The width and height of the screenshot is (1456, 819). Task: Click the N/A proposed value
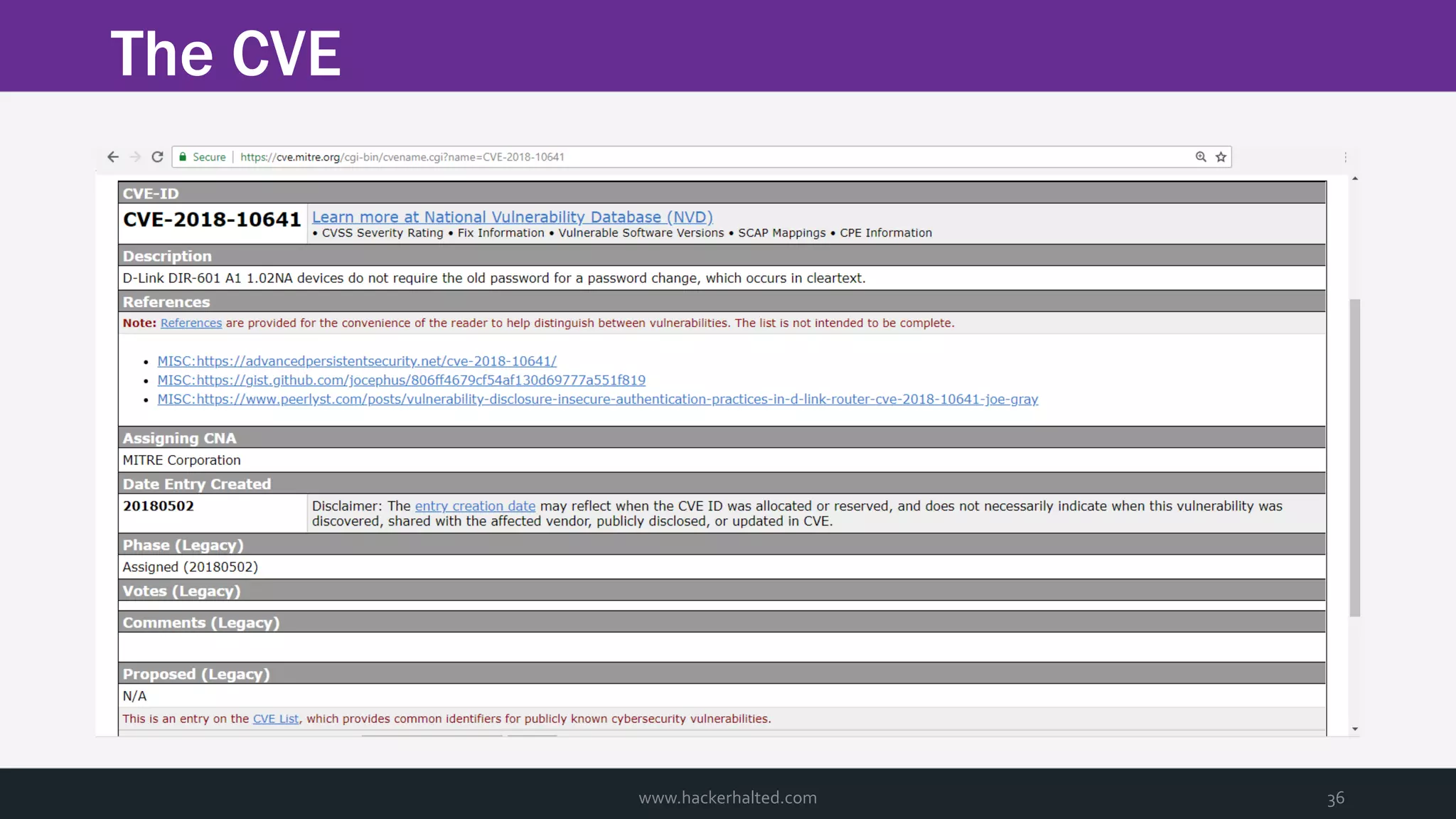134,696
